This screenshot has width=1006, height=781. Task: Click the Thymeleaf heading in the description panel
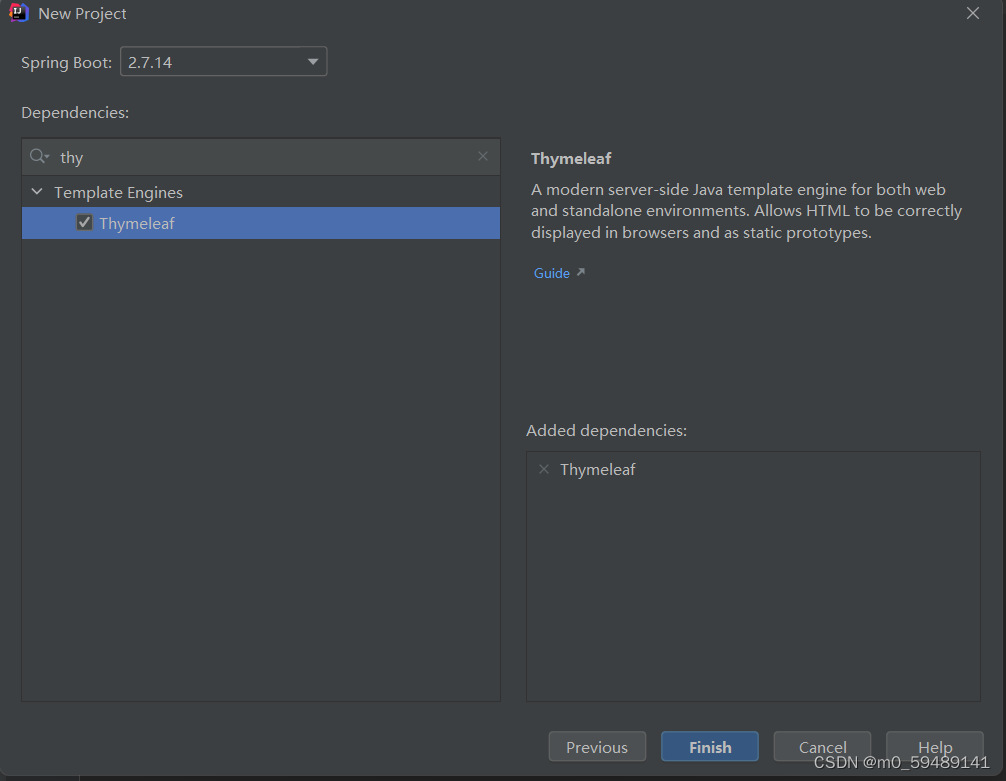tap(571, 159)
